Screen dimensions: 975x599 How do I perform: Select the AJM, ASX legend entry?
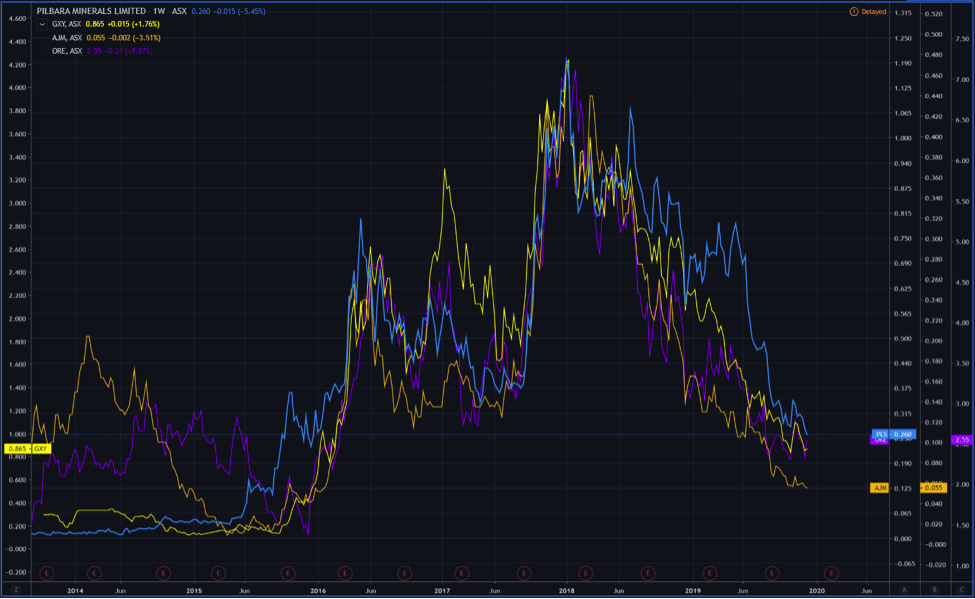(67, 37)
